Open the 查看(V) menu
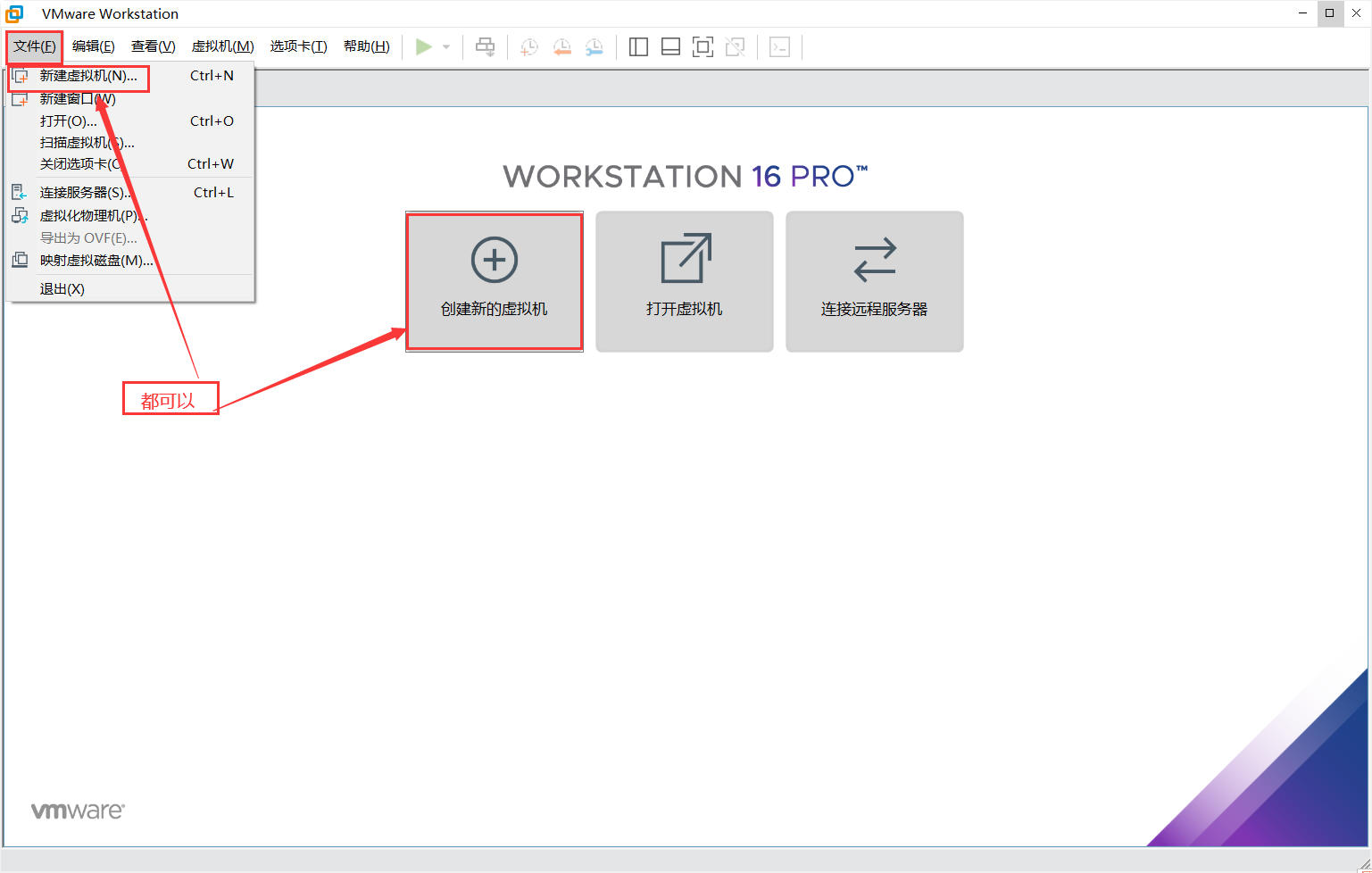The width and height of the screenshot is (1372, 873). [x=154, y=46]
